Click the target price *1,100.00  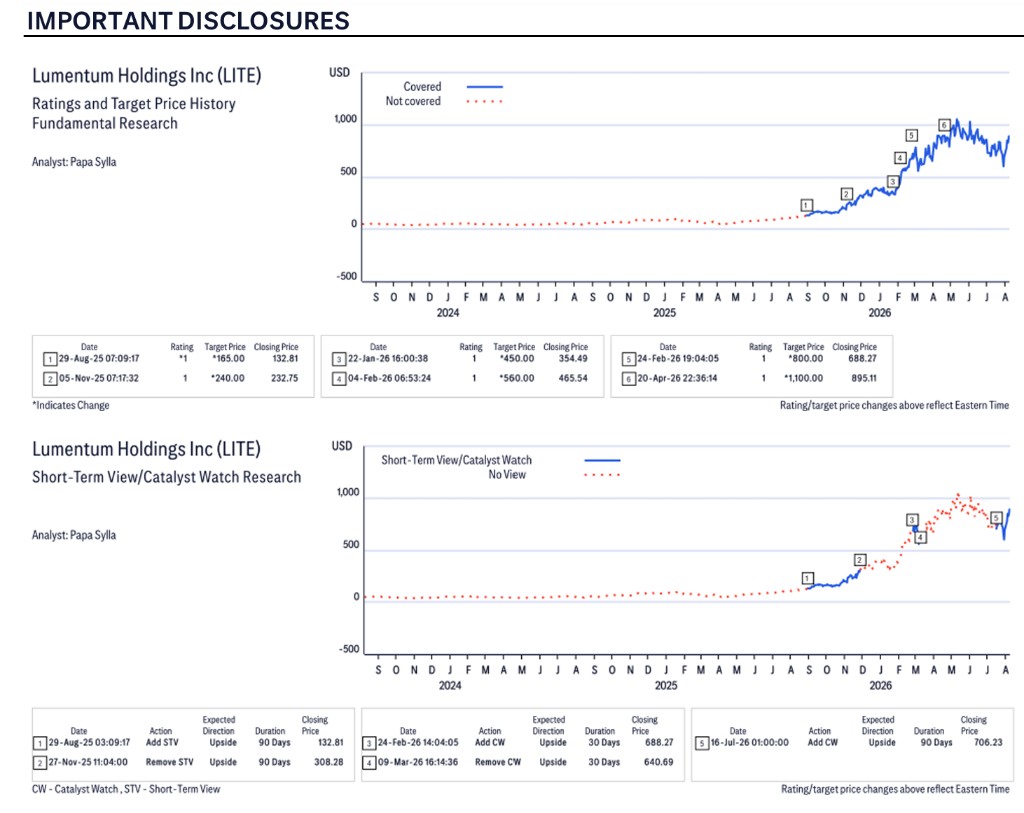point(804,378)
